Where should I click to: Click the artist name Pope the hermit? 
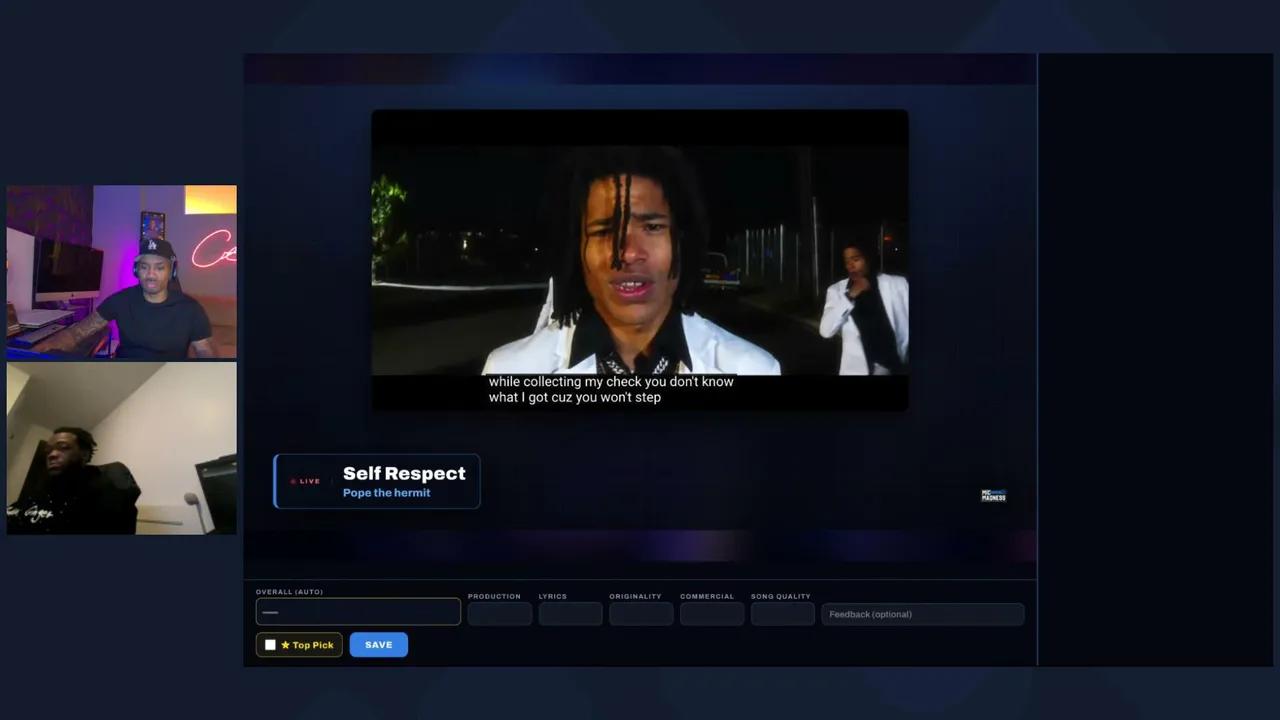point(386,493)
